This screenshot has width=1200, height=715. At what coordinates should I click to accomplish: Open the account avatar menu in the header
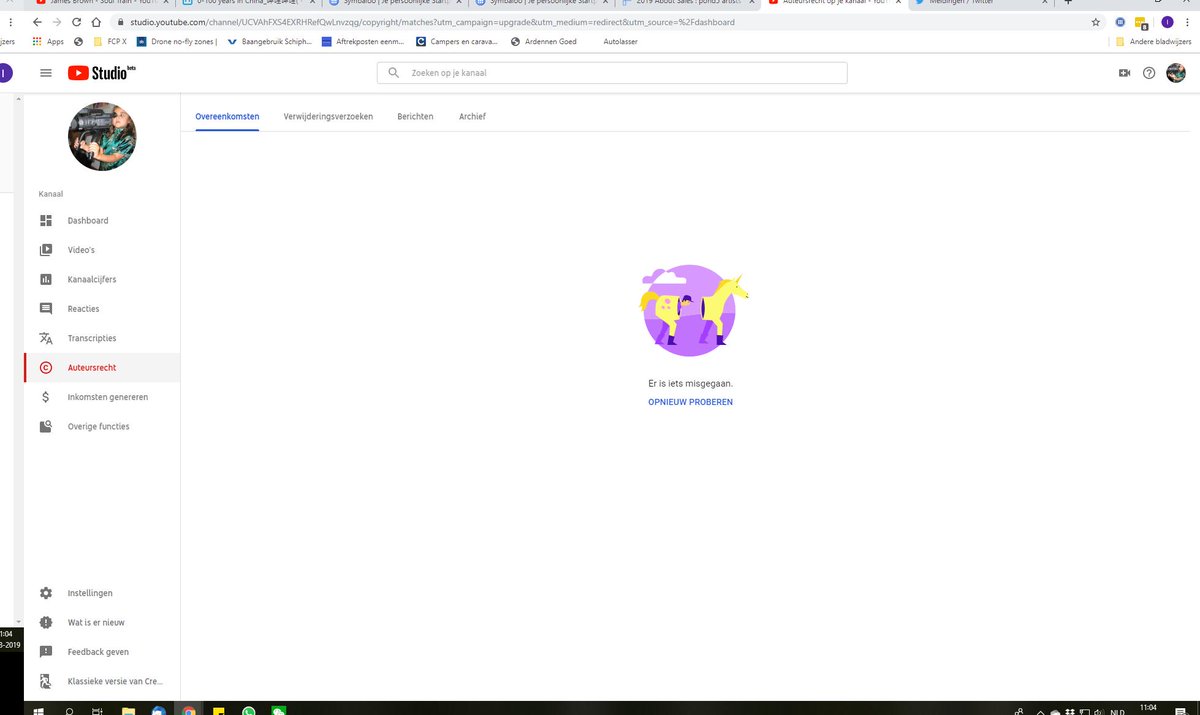click(1176, 73)
